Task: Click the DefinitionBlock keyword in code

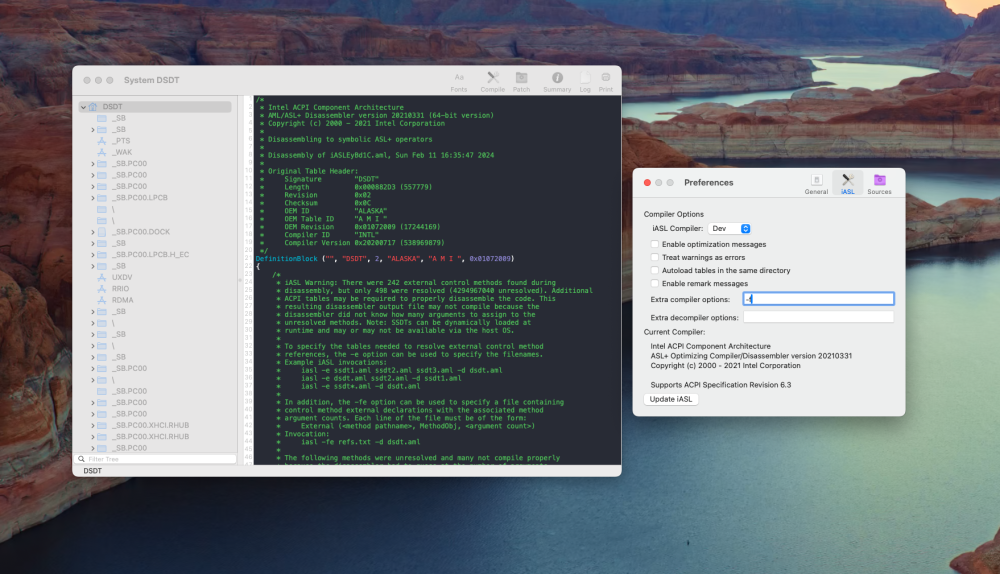Action: click(286, 259)
